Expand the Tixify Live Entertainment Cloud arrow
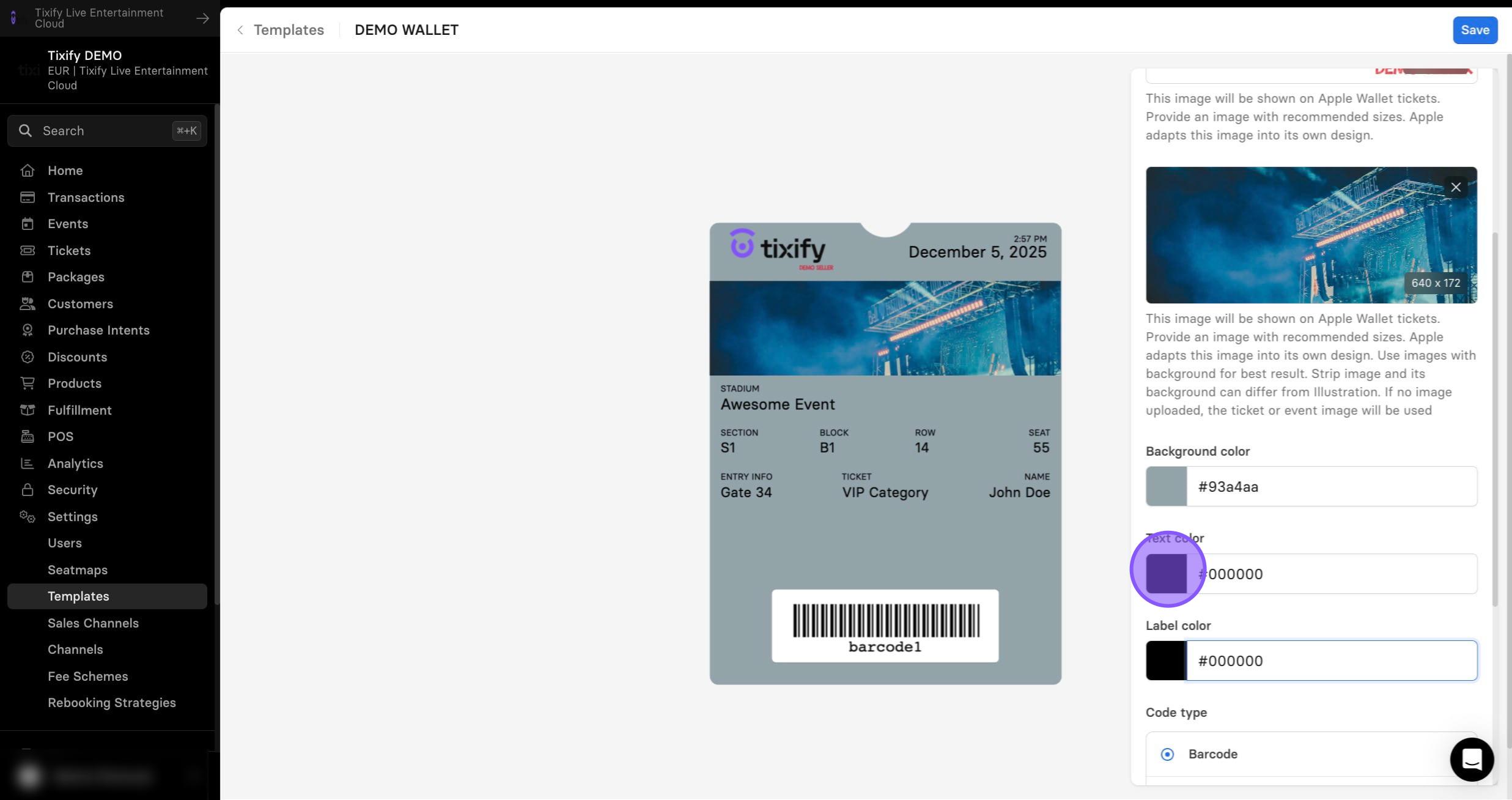Viewport: 1512px width, 800px height. (202, 18)
